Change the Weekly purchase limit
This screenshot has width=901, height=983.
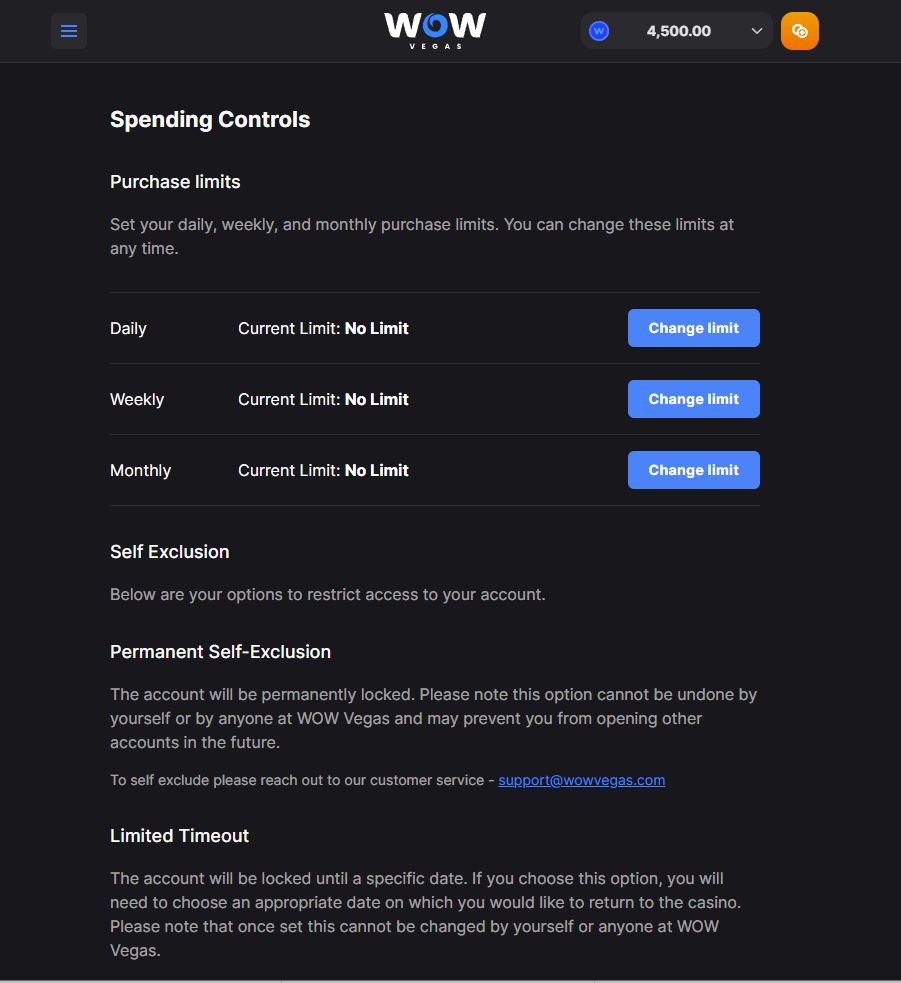tap(693, 399)
